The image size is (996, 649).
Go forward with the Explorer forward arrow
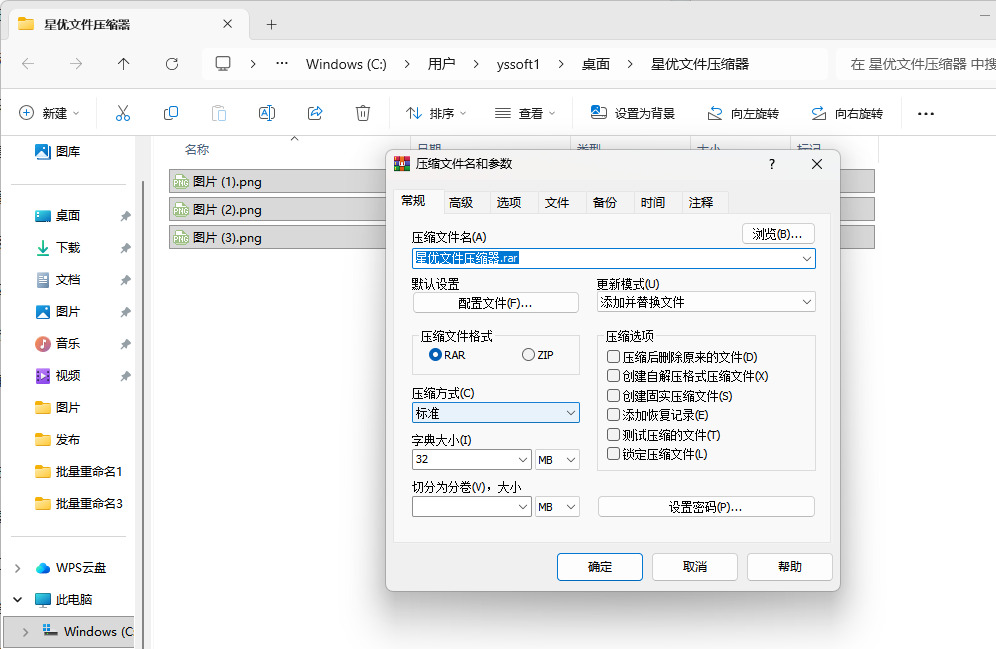(76, 64)
